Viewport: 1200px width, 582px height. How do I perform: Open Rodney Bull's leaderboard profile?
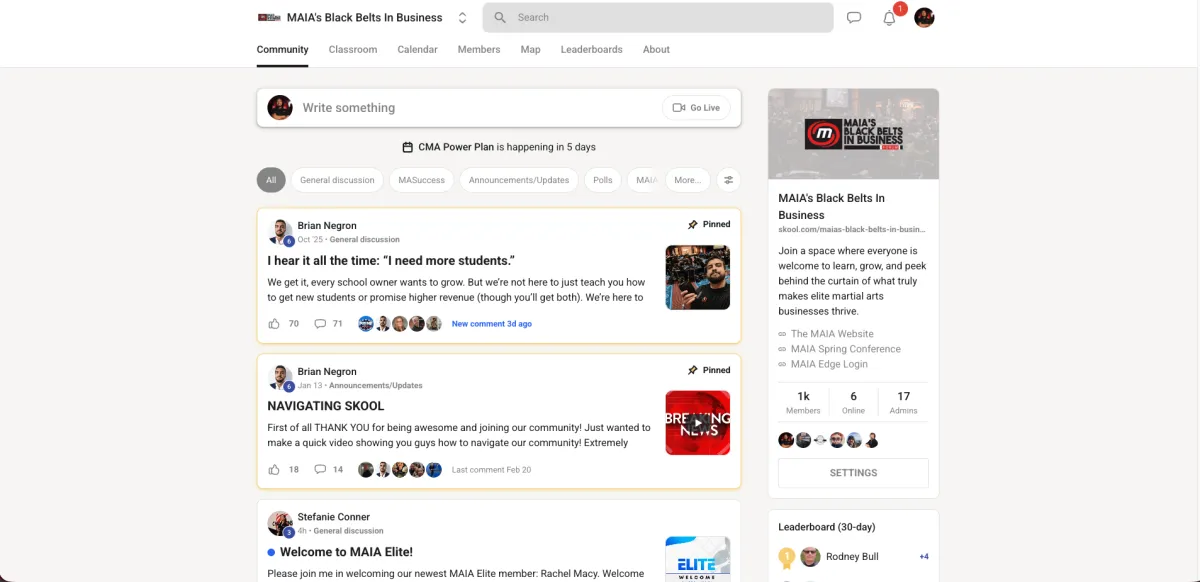click(854, 557)
